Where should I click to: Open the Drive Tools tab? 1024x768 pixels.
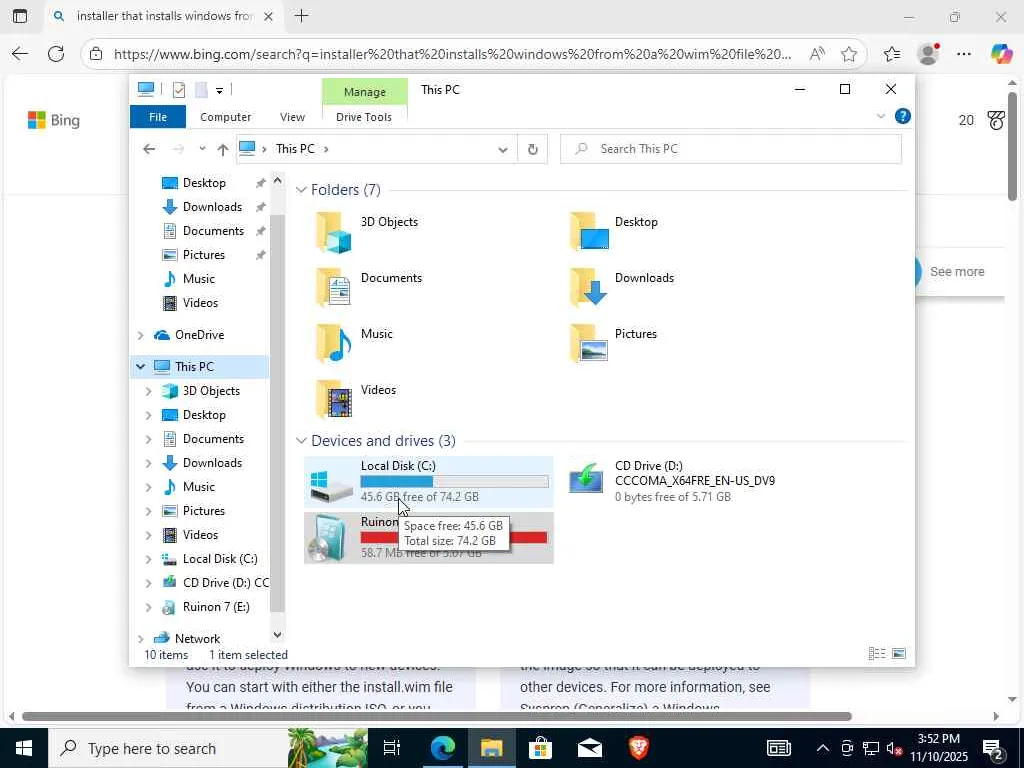pyautogui.click(x=364, y=117)
